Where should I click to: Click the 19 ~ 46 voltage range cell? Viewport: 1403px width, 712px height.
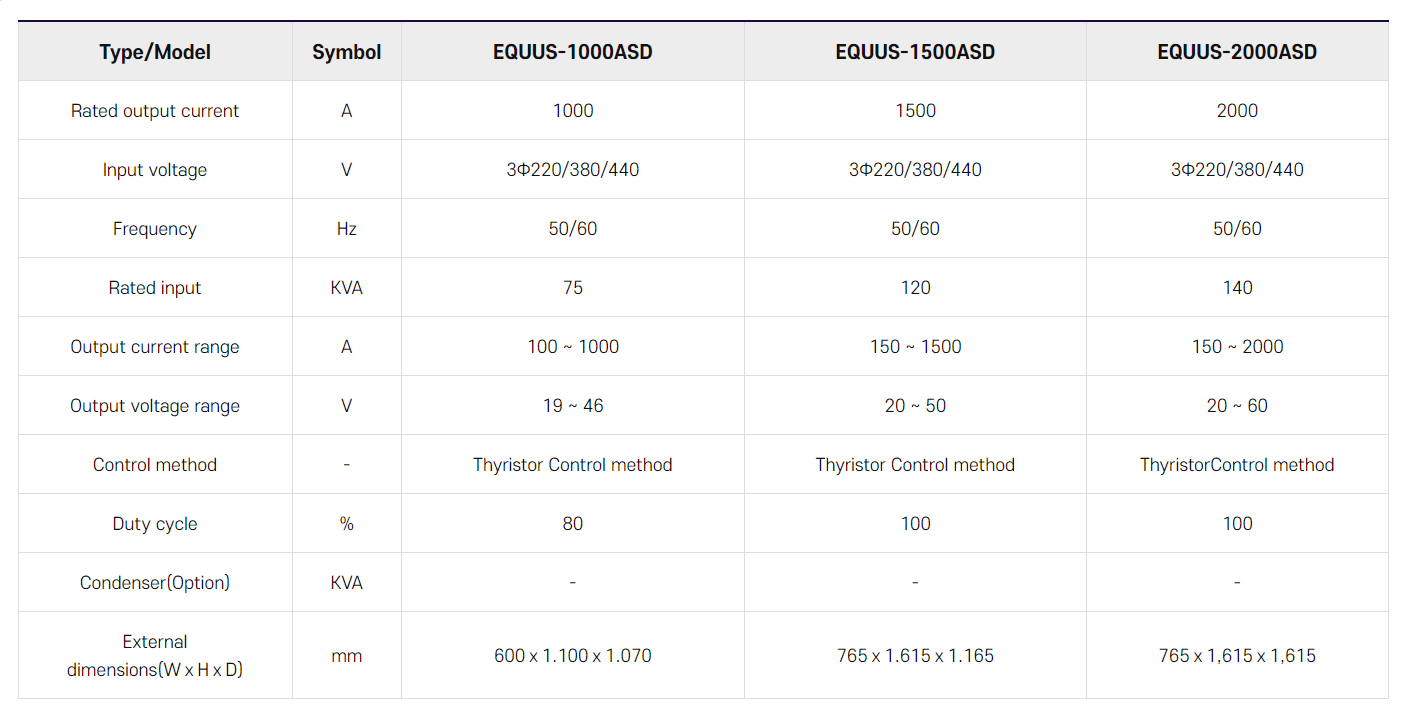(573, 406)
